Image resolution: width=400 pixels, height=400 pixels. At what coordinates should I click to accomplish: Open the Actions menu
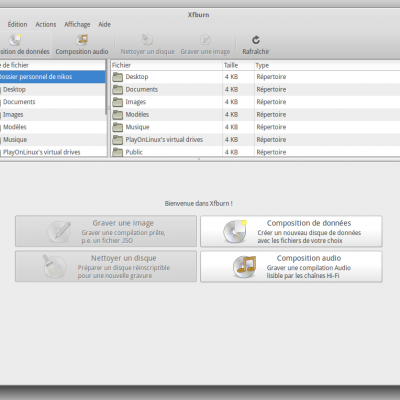pyautogui.click(x=46, y=24)
